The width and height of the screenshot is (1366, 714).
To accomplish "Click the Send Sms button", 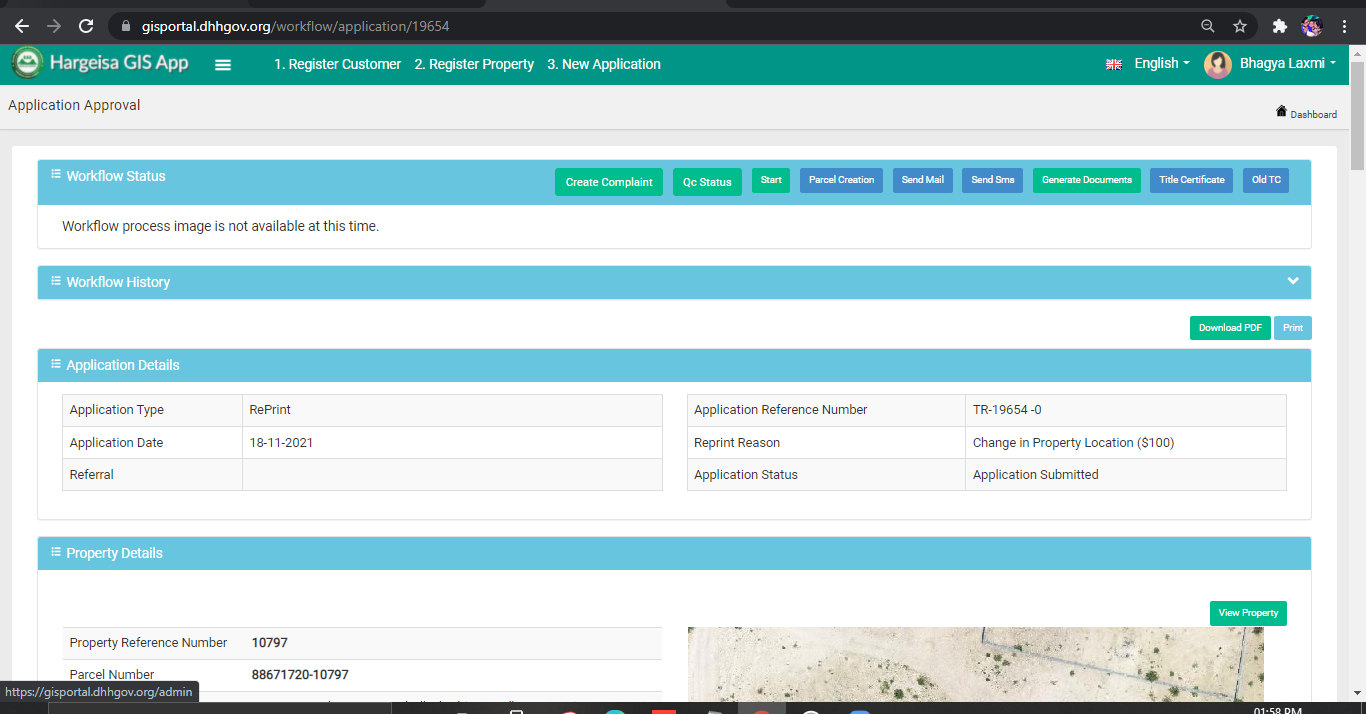I will 993,180.
